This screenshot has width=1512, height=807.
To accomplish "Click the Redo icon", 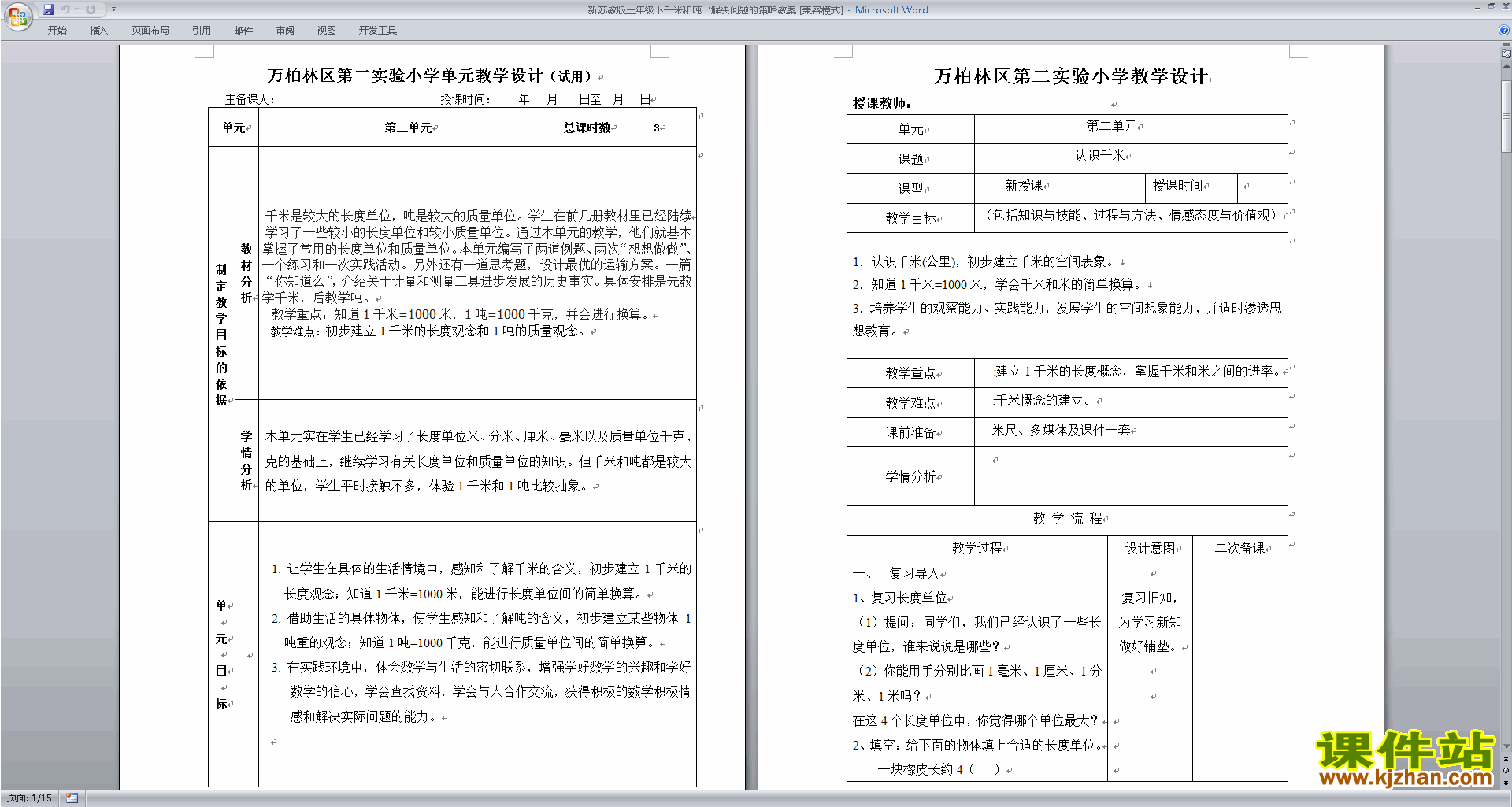I will 91,9.
